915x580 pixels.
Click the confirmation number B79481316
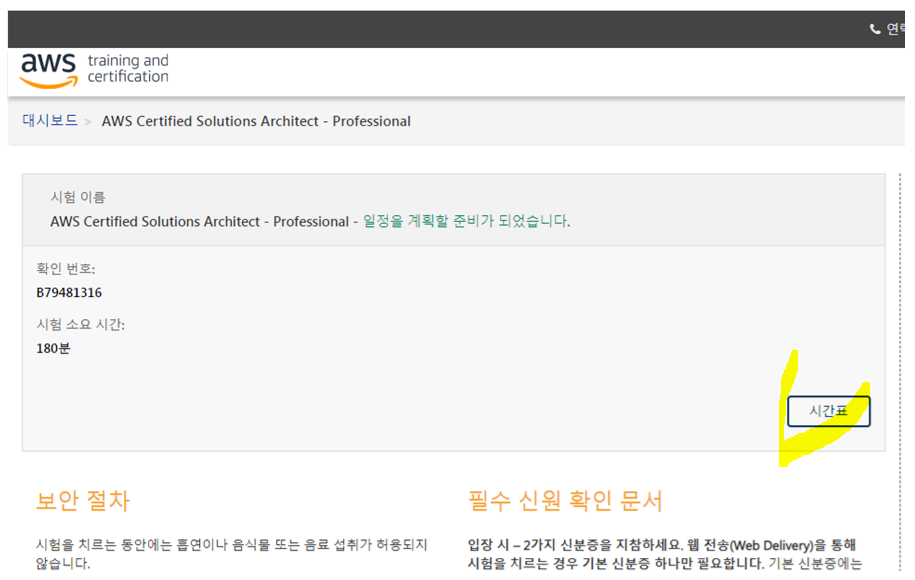coord(69,292)
